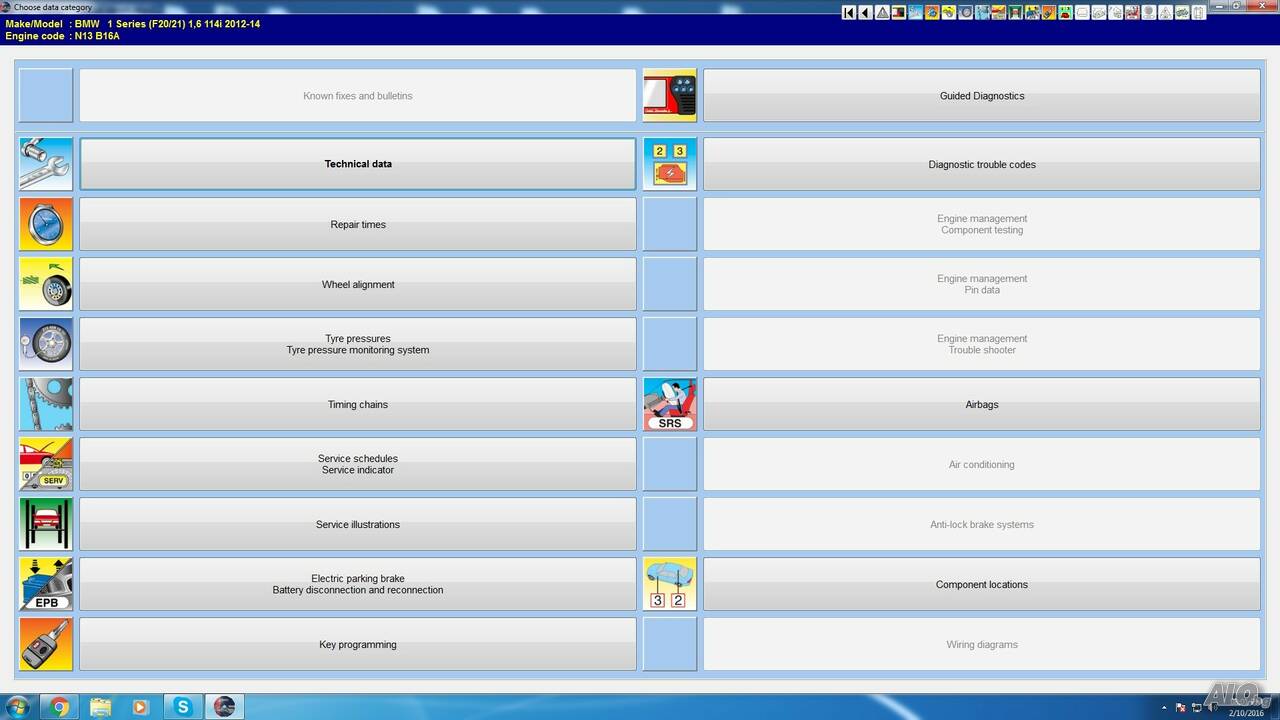Click the greyed Anti-lock brake systems button
1280x720 pixels.
(x=982, y=524)
